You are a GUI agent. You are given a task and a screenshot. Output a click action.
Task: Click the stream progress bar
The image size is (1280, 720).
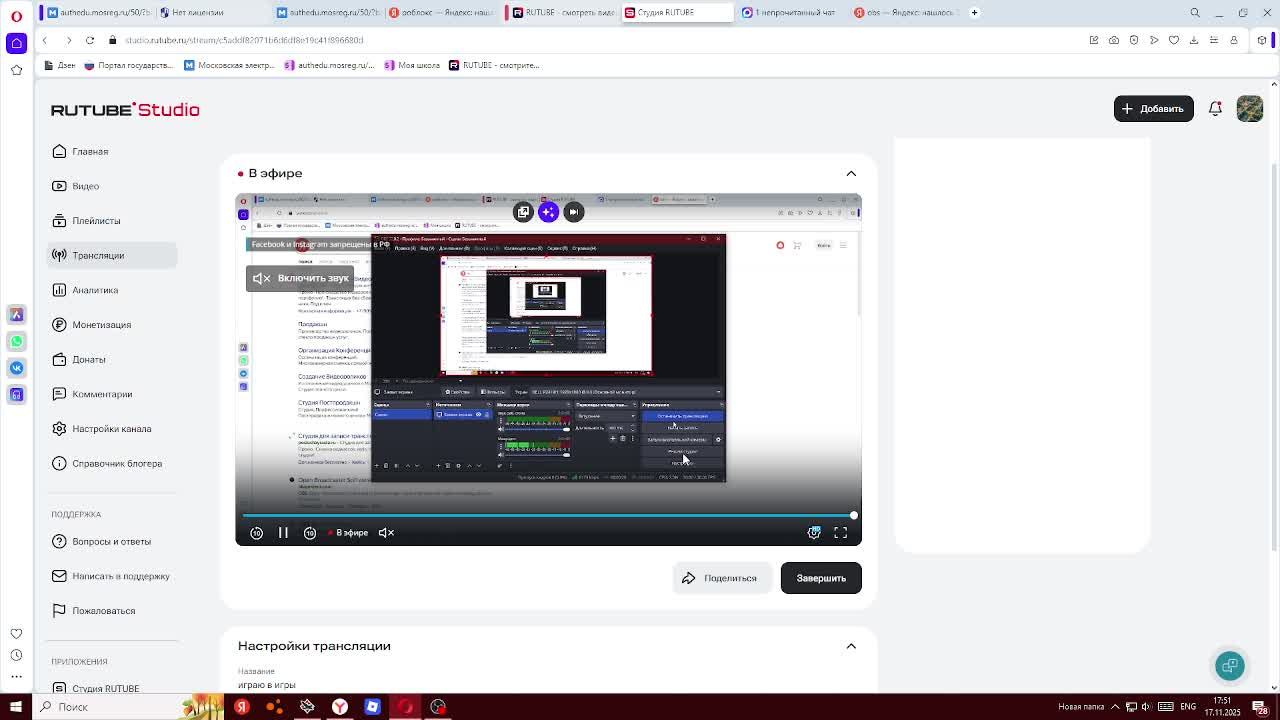coord(548,516)
